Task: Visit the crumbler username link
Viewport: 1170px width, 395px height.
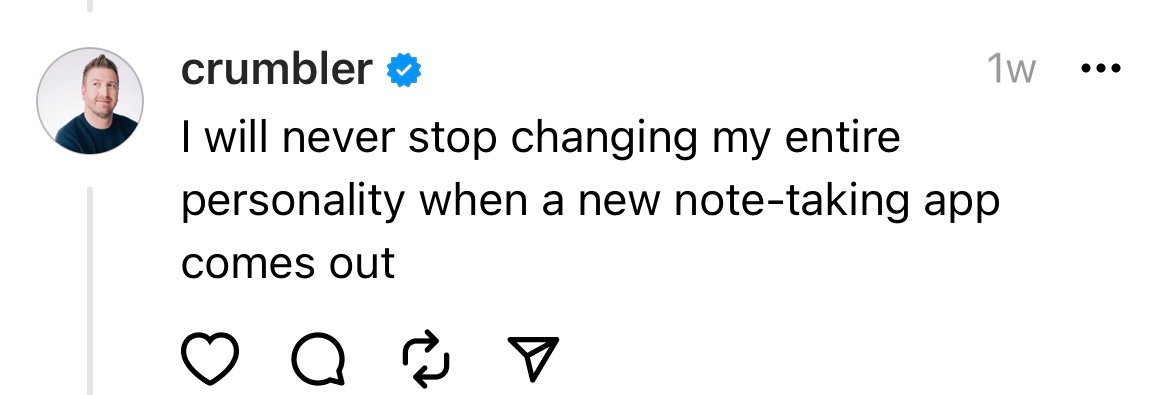Action: [x=276, y=69]
